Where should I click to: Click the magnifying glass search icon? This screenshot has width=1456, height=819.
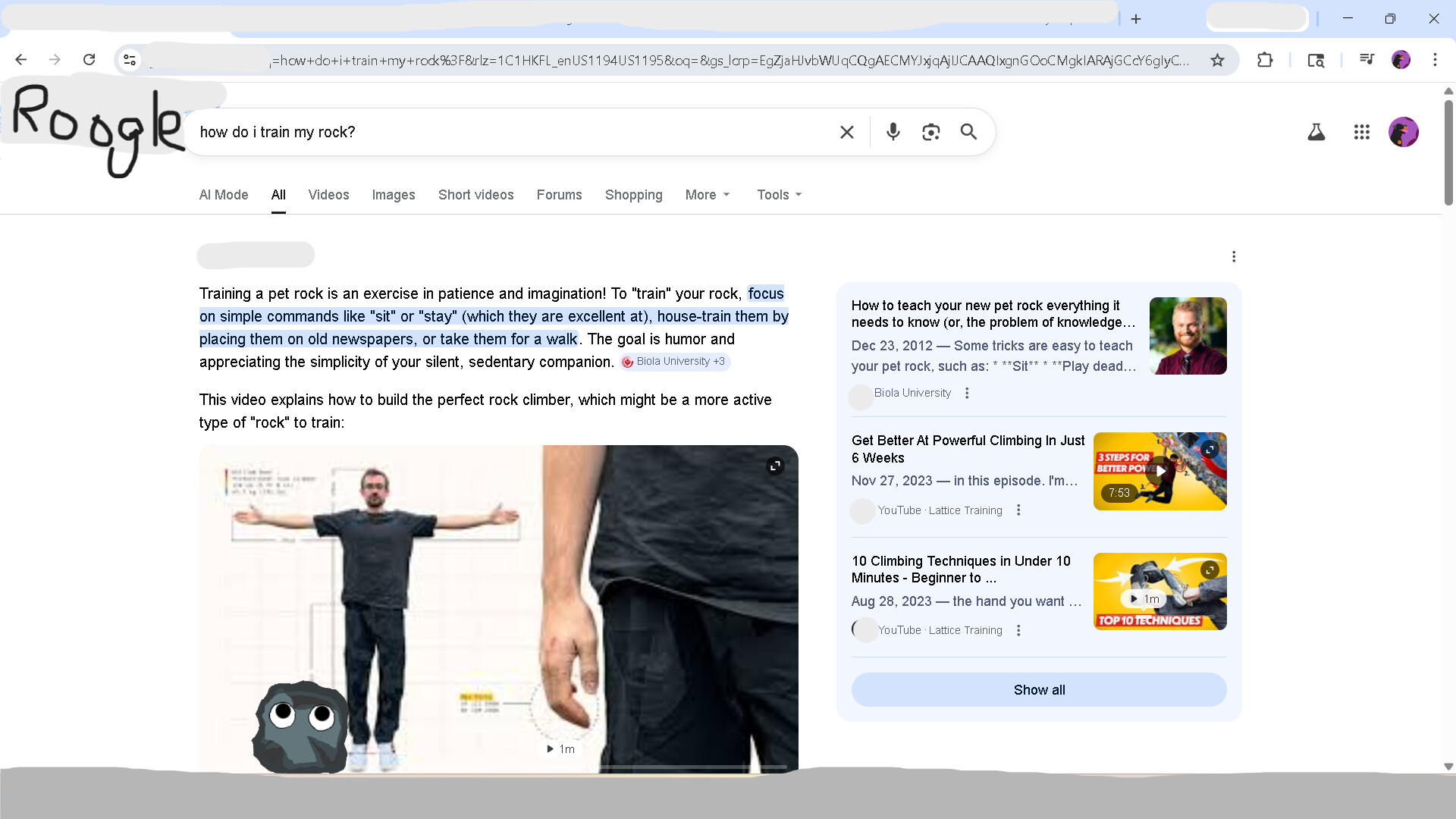968,132
